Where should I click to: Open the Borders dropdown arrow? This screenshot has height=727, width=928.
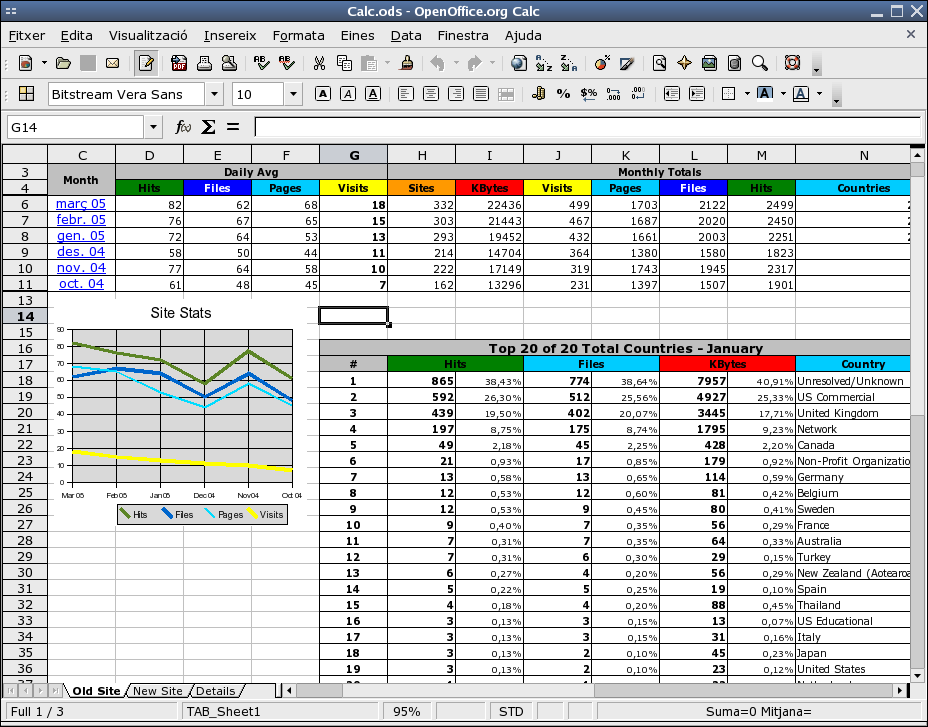click(x=747, y=94)
